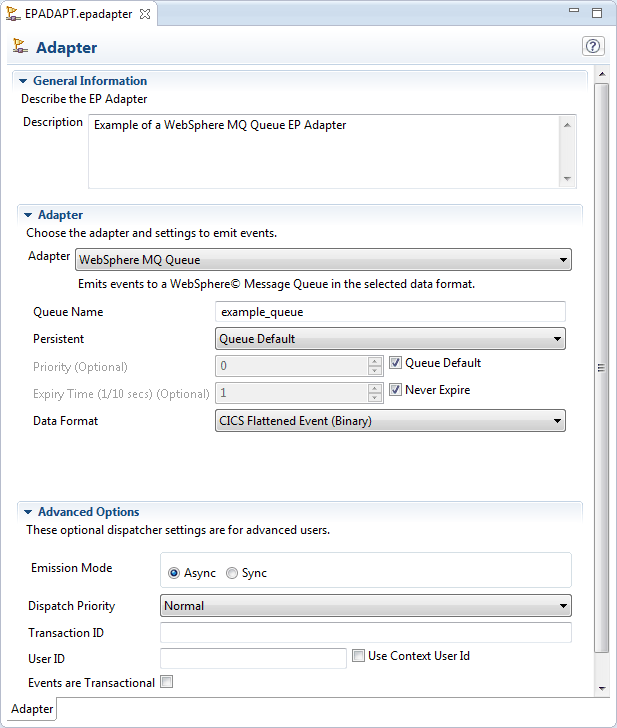Open the Persistent dropdown
Viewport: 617px width, 728px height.
390,339
